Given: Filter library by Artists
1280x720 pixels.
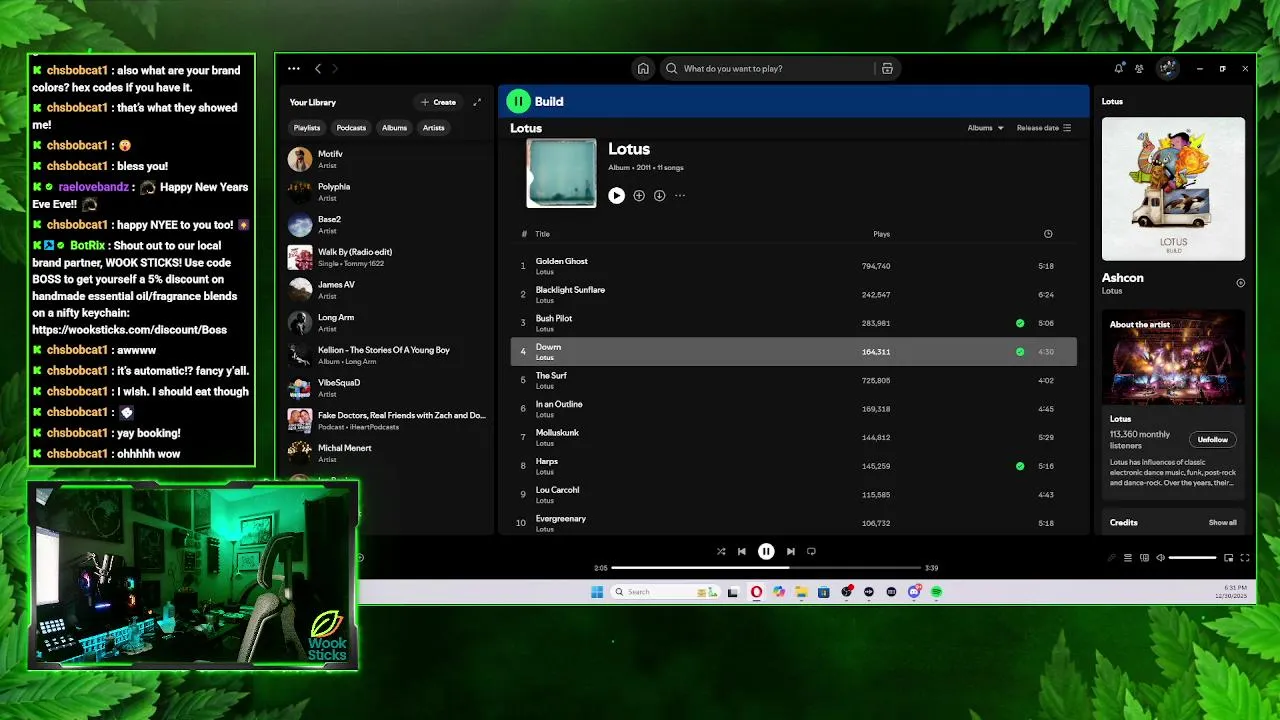Looking at the screenshot, I should click(x=433, y=128).
